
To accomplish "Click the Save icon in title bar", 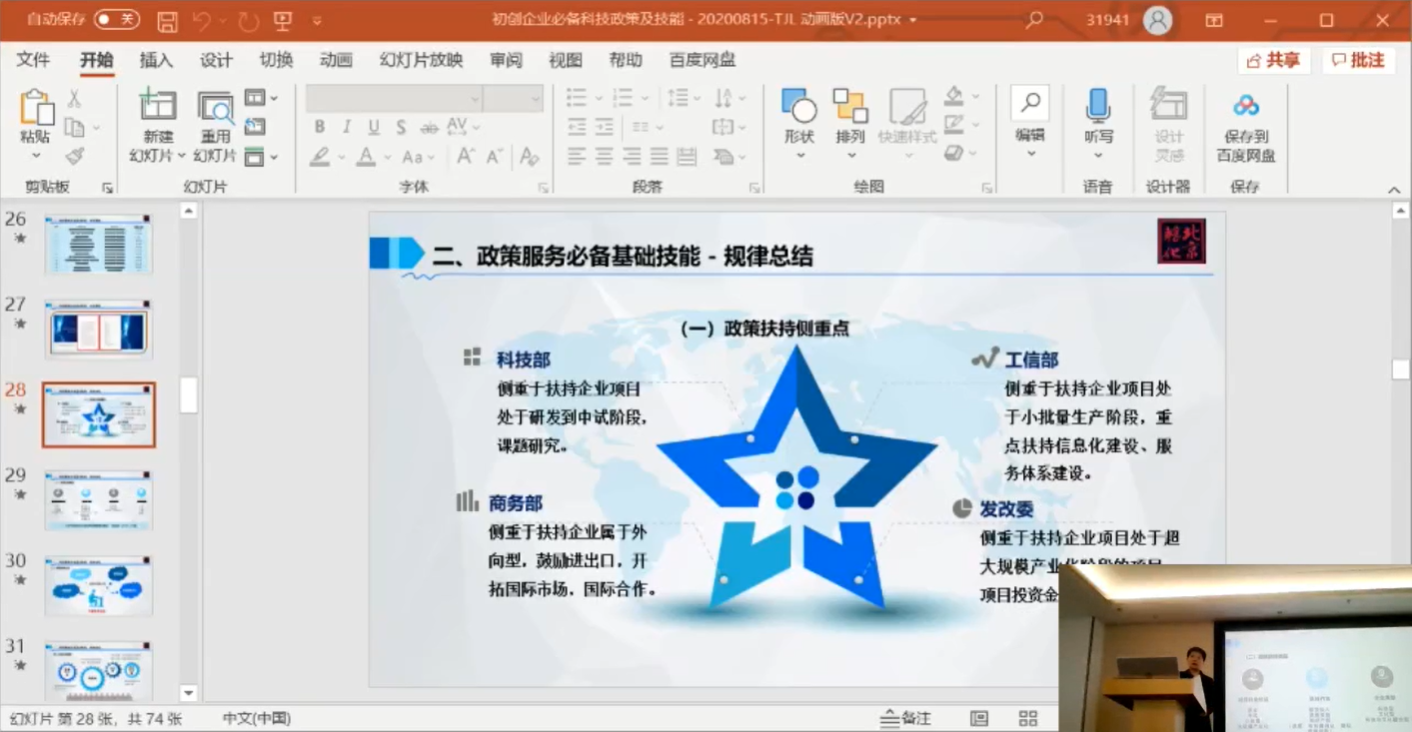I will tap(167, 20).
